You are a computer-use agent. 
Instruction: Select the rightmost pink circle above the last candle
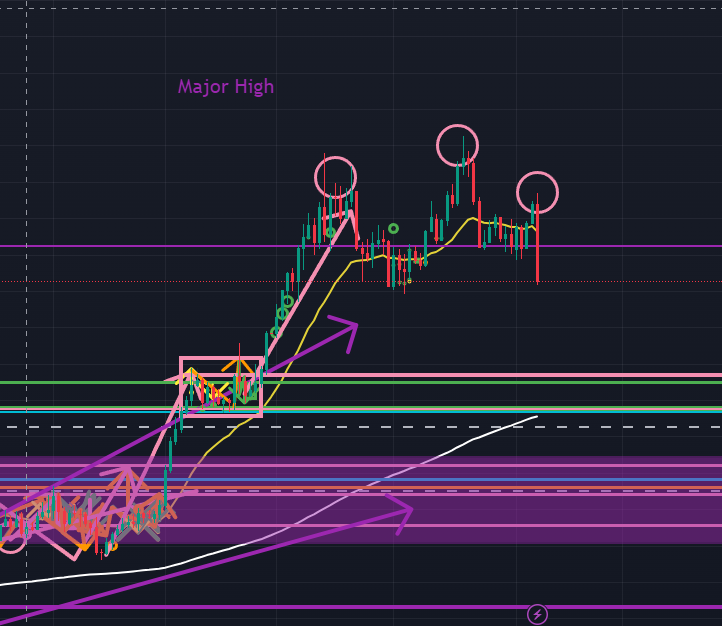[537, 191]
